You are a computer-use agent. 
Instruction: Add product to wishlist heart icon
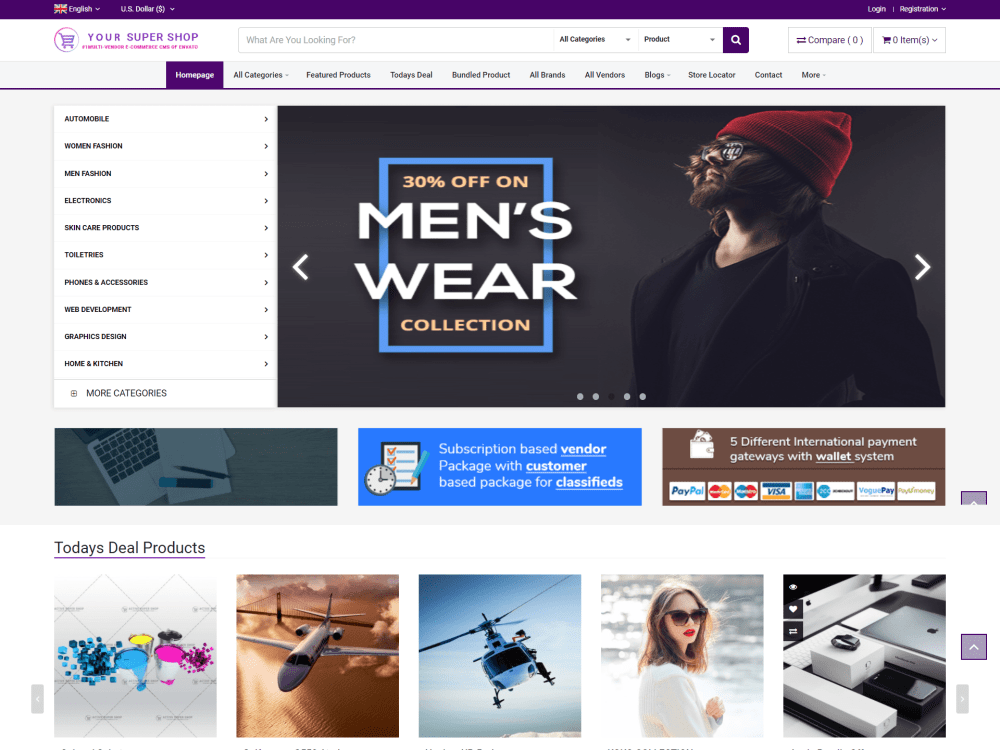point(793,609)
